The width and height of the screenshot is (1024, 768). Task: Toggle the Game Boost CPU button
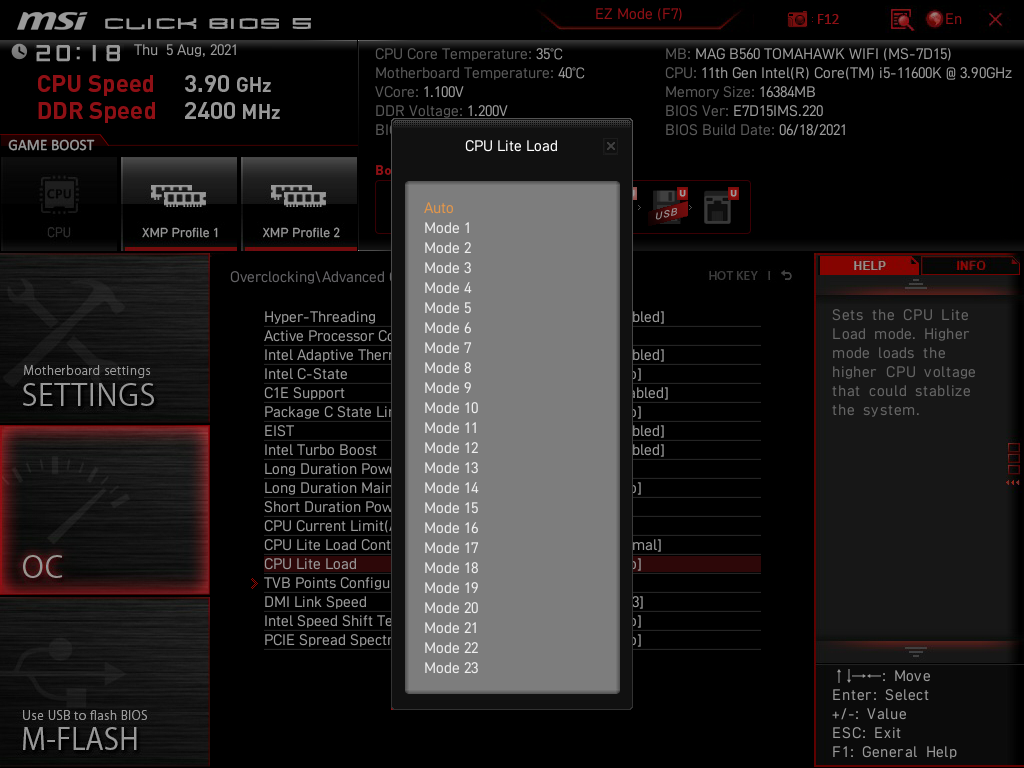59,204
